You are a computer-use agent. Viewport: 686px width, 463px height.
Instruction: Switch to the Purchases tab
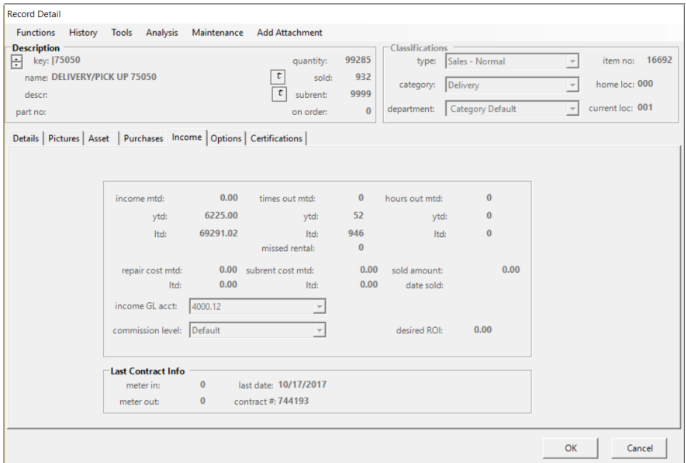(143, 139)
